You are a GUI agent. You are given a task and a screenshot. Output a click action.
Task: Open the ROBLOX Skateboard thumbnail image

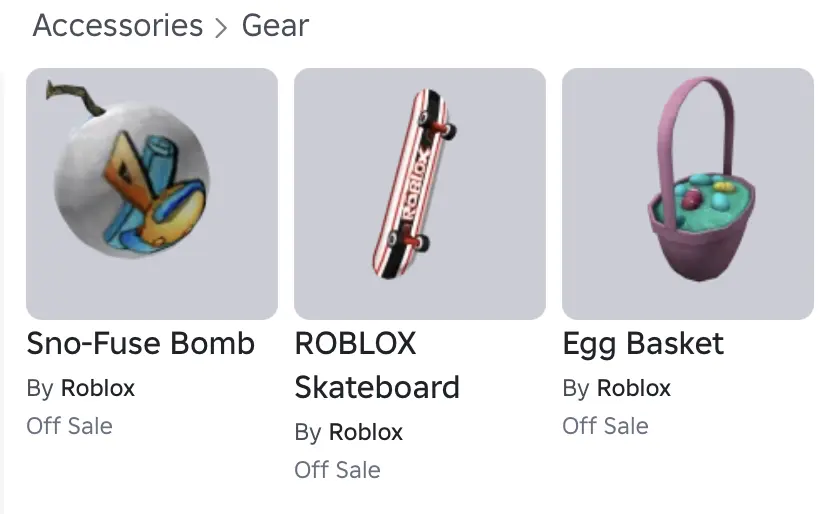tap(420, 194)
